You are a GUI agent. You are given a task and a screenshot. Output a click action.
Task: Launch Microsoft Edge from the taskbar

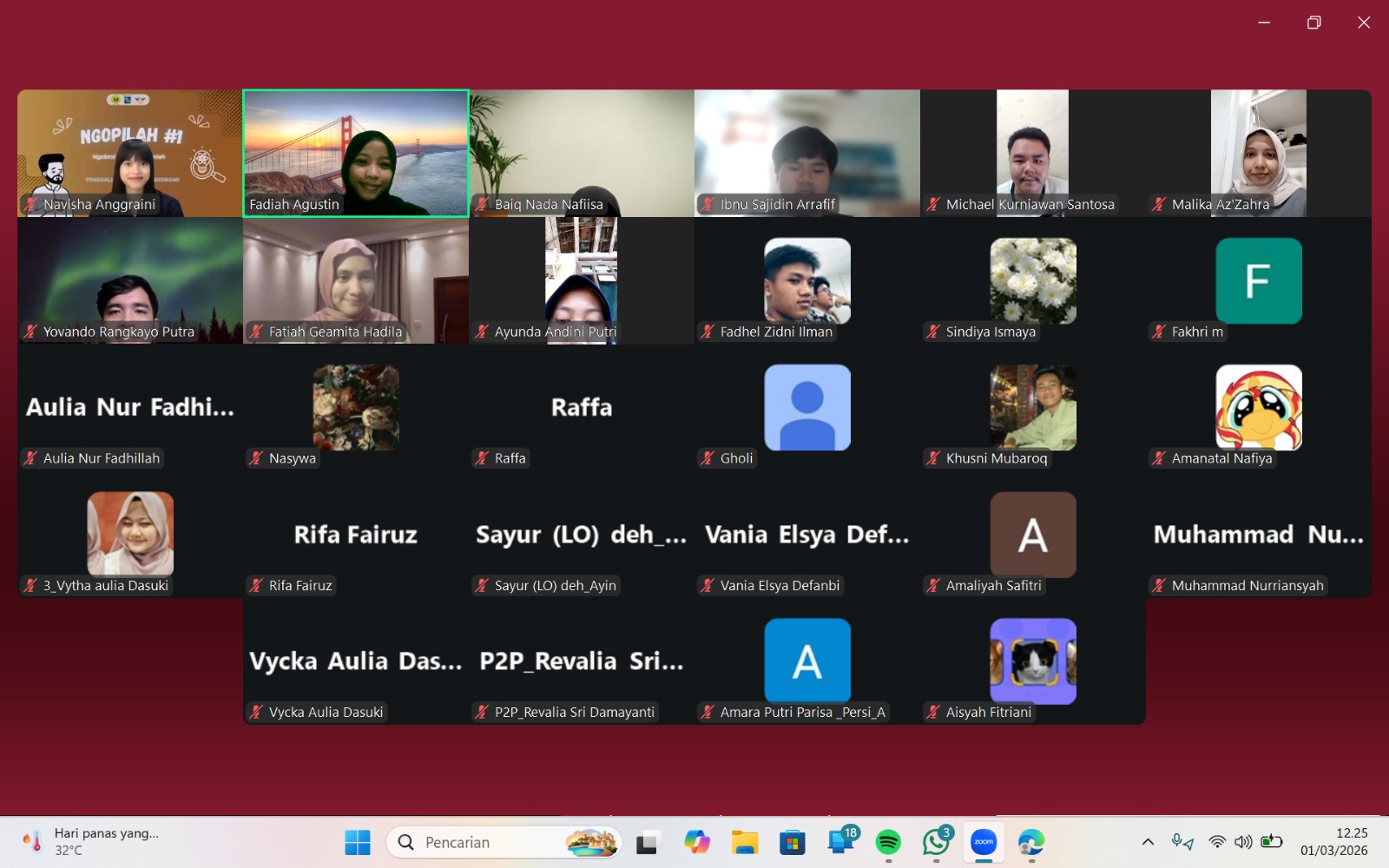[1031, 842]
